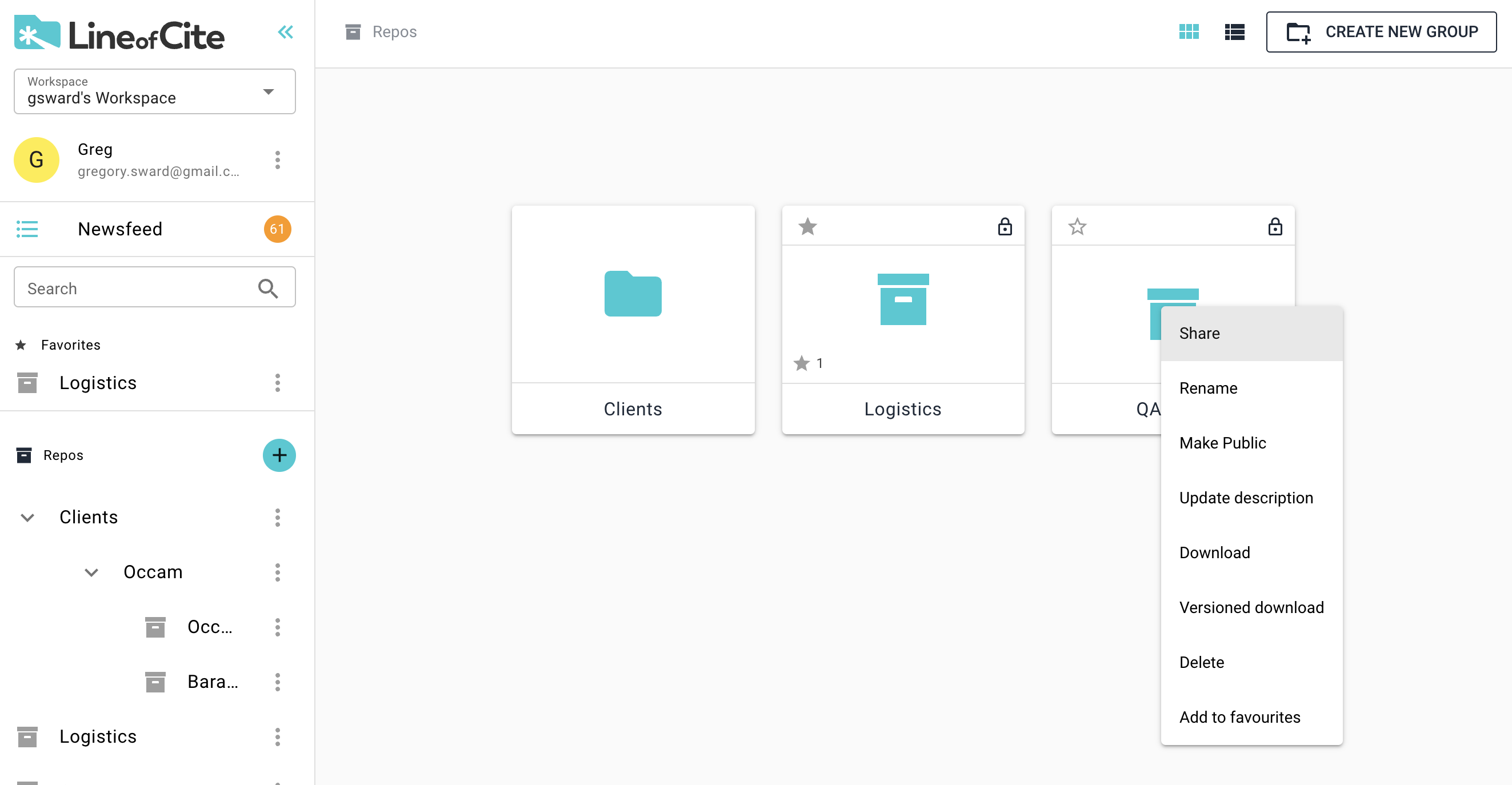This screenshot has height=785, width=1512.
Task: Switch to list view layout
Action: 1234,31
